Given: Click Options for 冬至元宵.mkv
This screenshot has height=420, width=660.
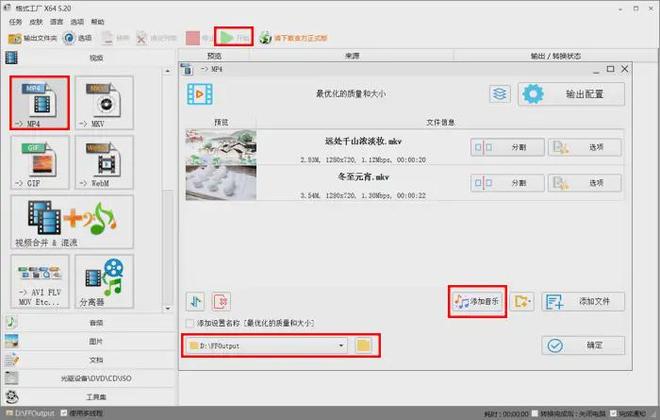Looking at the screenshot, I should click(585, 183).
